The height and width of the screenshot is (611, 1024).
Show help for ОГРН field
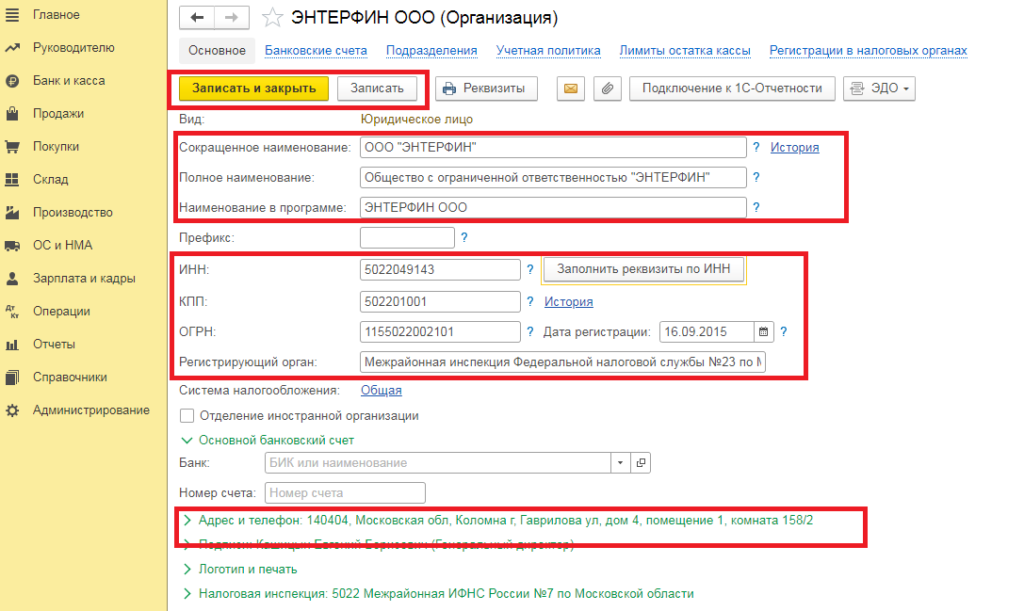click(530, 332)
